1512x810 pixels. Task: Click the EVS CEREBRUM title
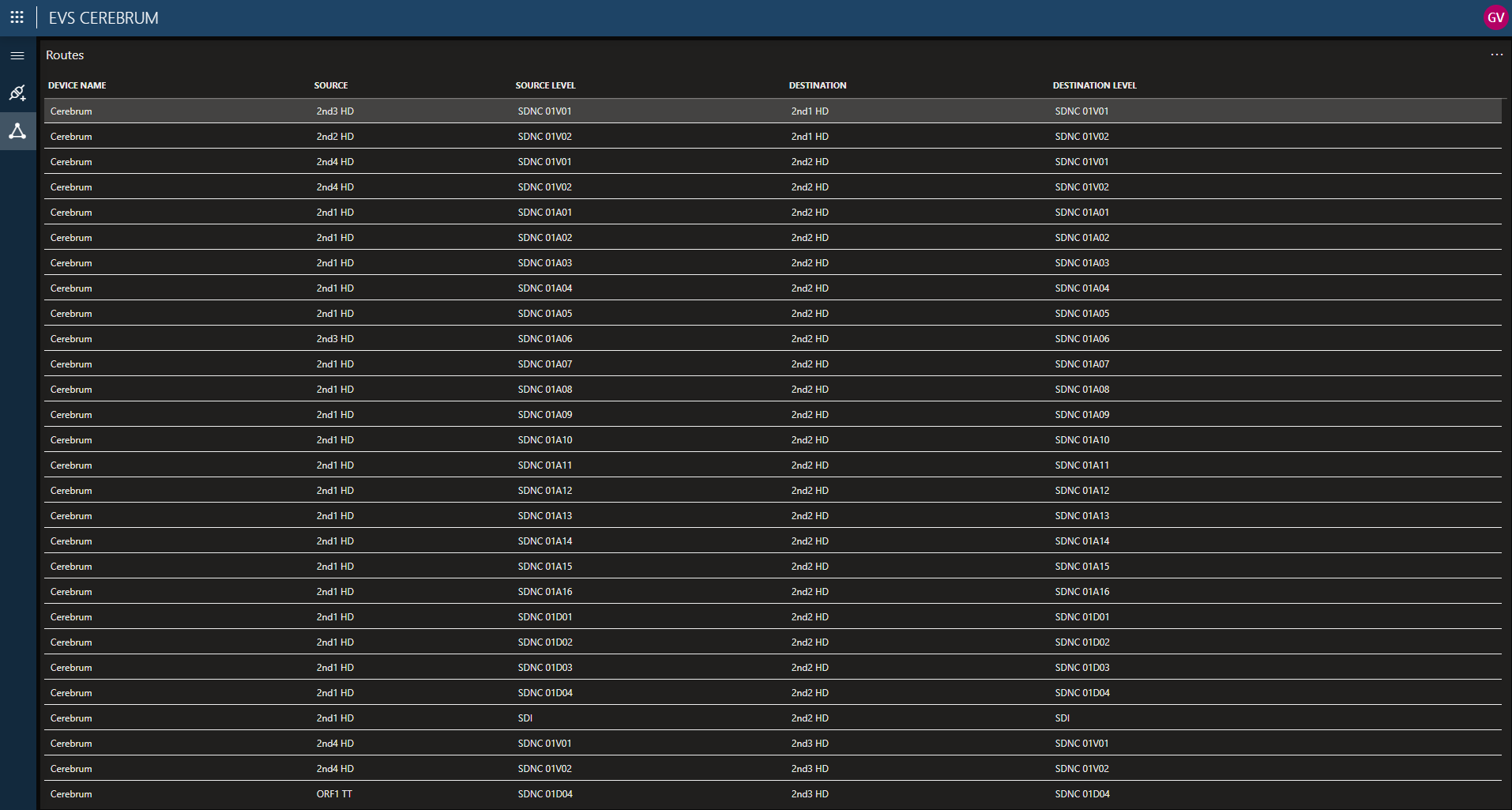(103, 17)
